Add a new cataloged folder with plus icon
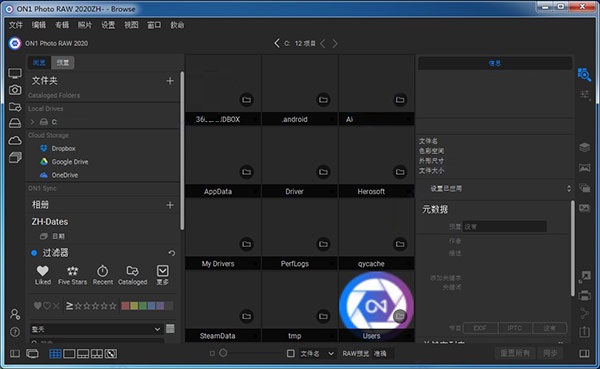 tap(170, 81)
